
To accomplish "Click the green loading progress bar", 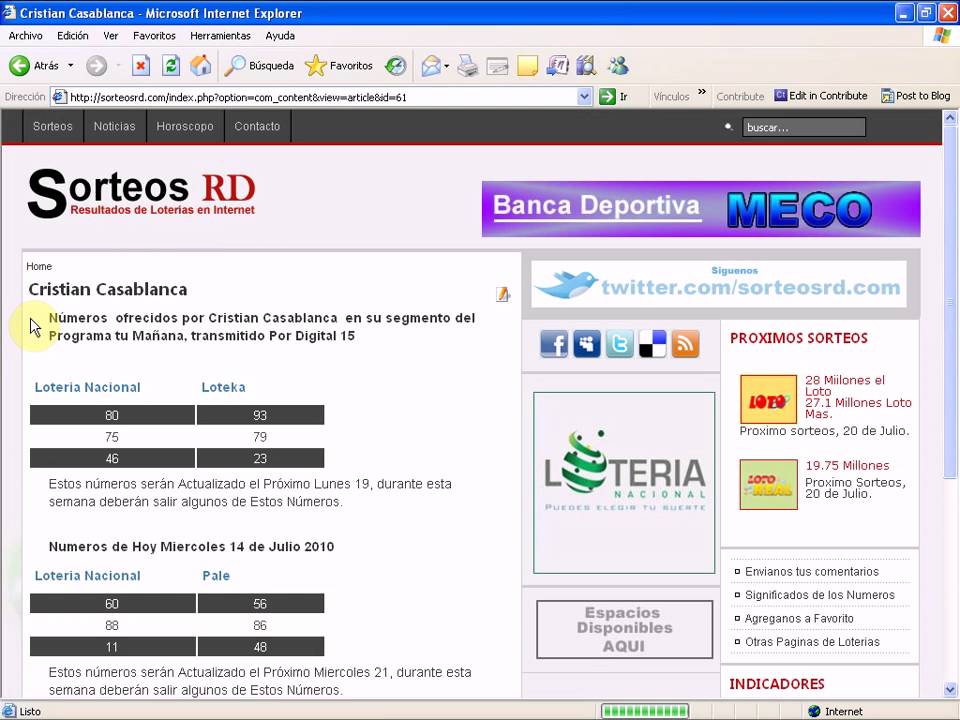I will 645,711.
